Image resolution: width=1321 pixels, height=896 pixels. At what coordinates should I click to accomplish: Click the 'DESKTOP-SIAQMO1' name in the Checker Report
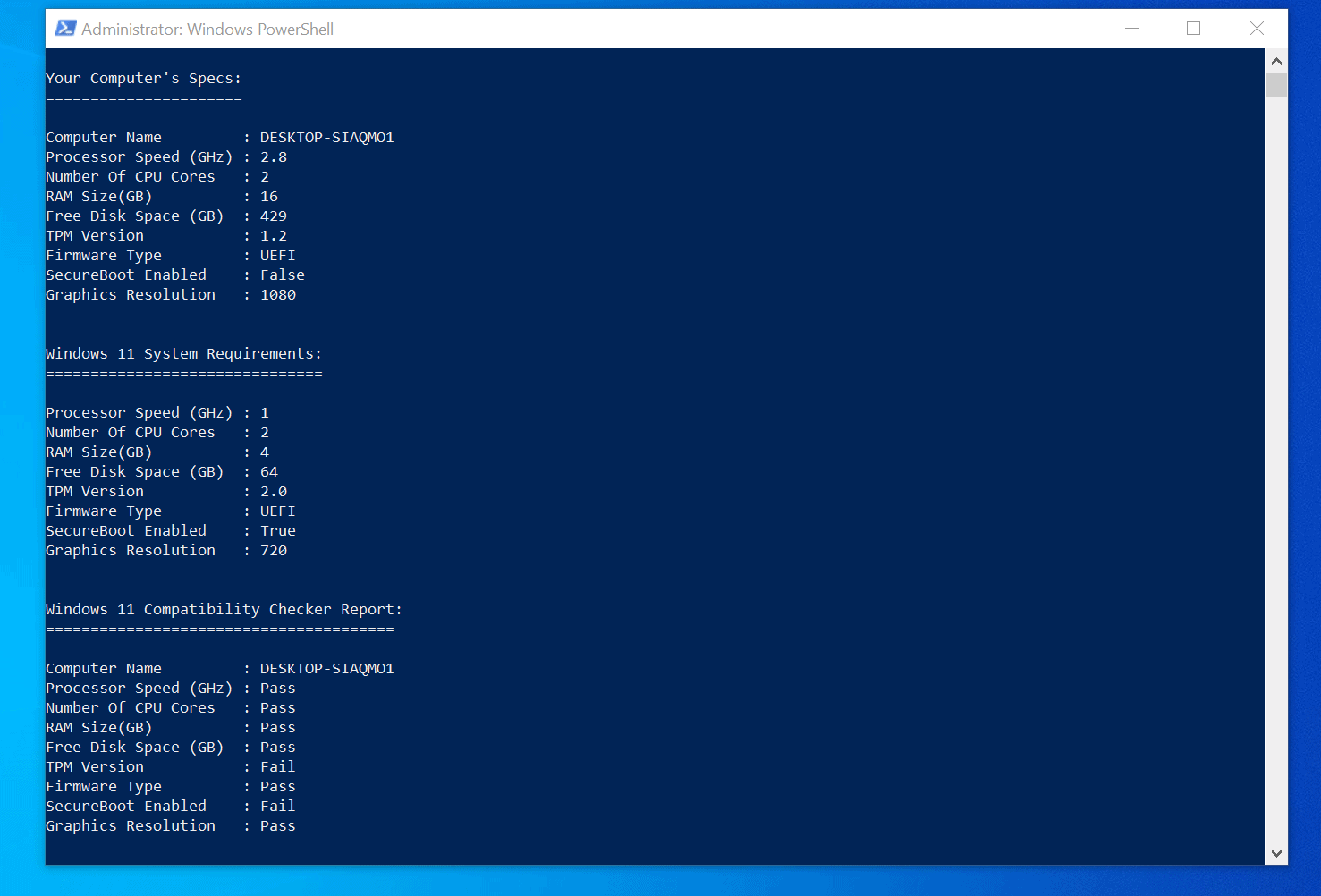(326, 669)
